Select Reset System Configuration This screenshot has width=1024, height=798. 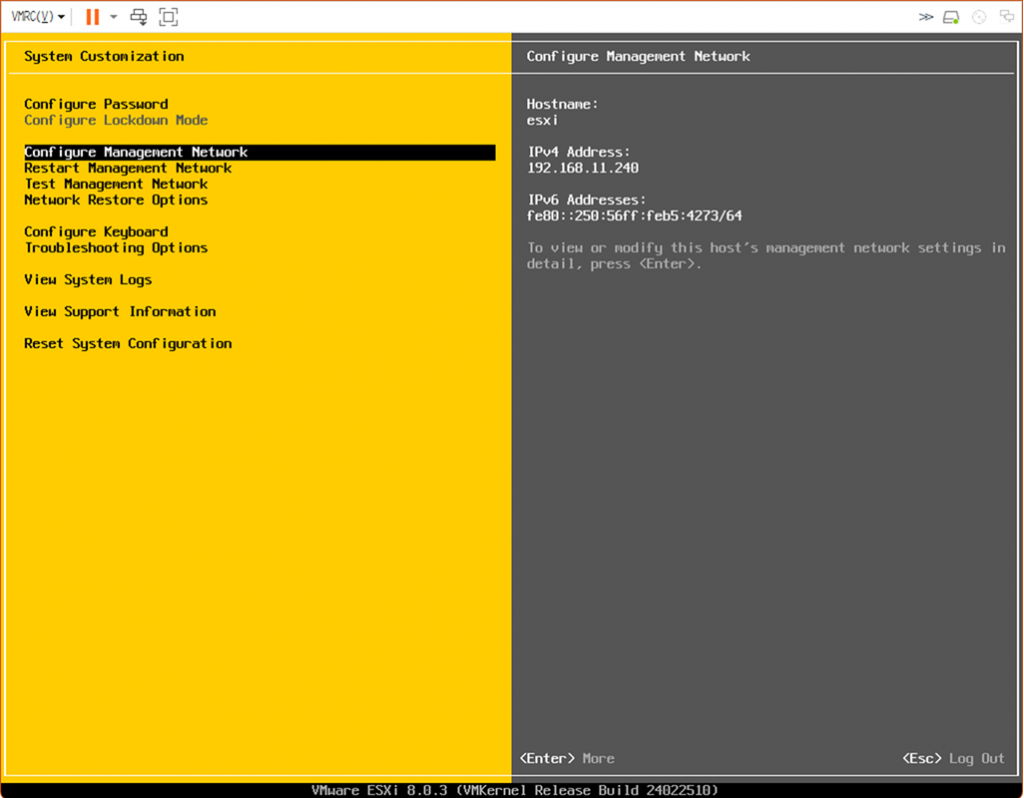click(128, 343)
